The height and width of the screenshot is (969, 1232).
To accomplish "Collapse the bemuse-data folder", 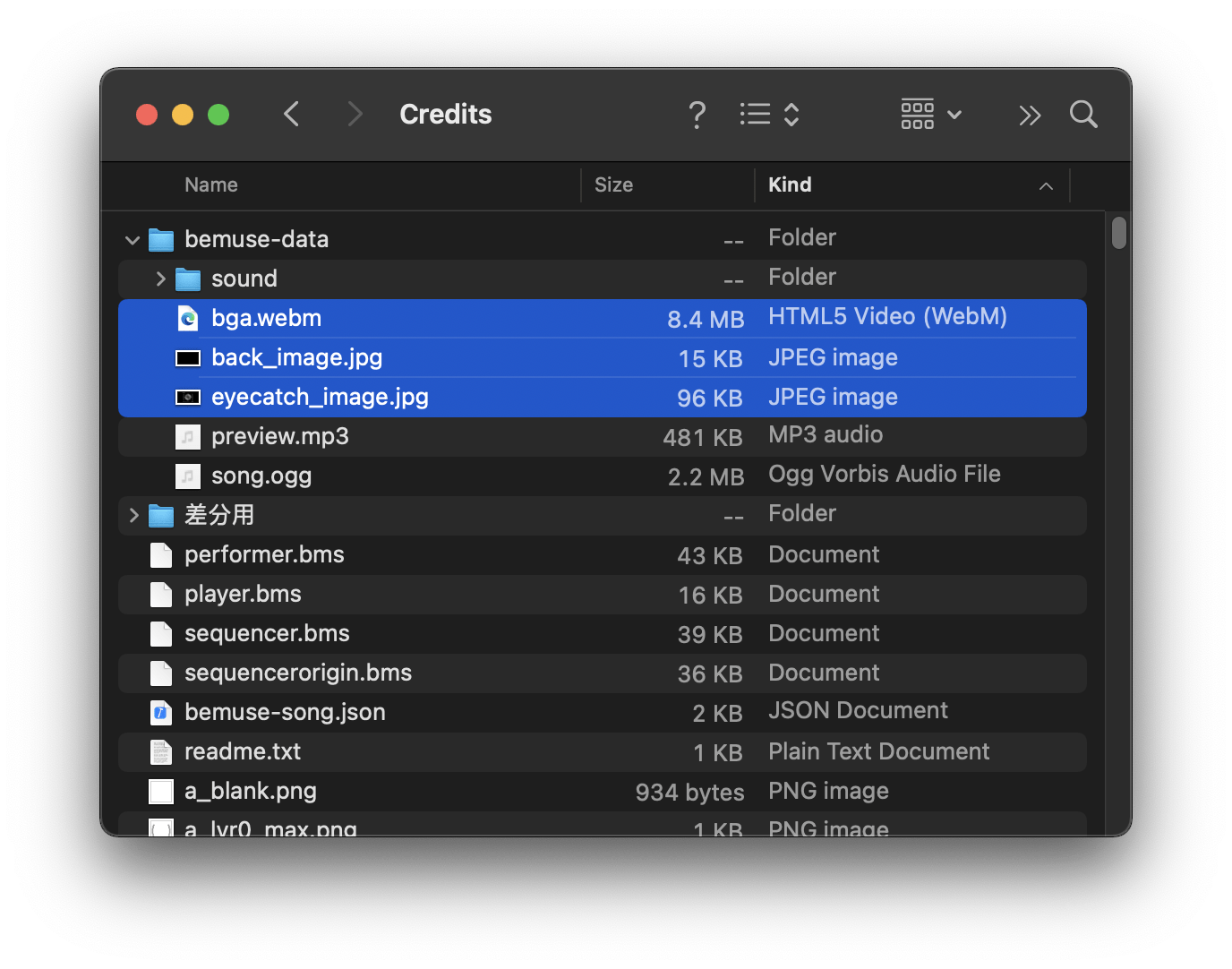I will [132, 239].
